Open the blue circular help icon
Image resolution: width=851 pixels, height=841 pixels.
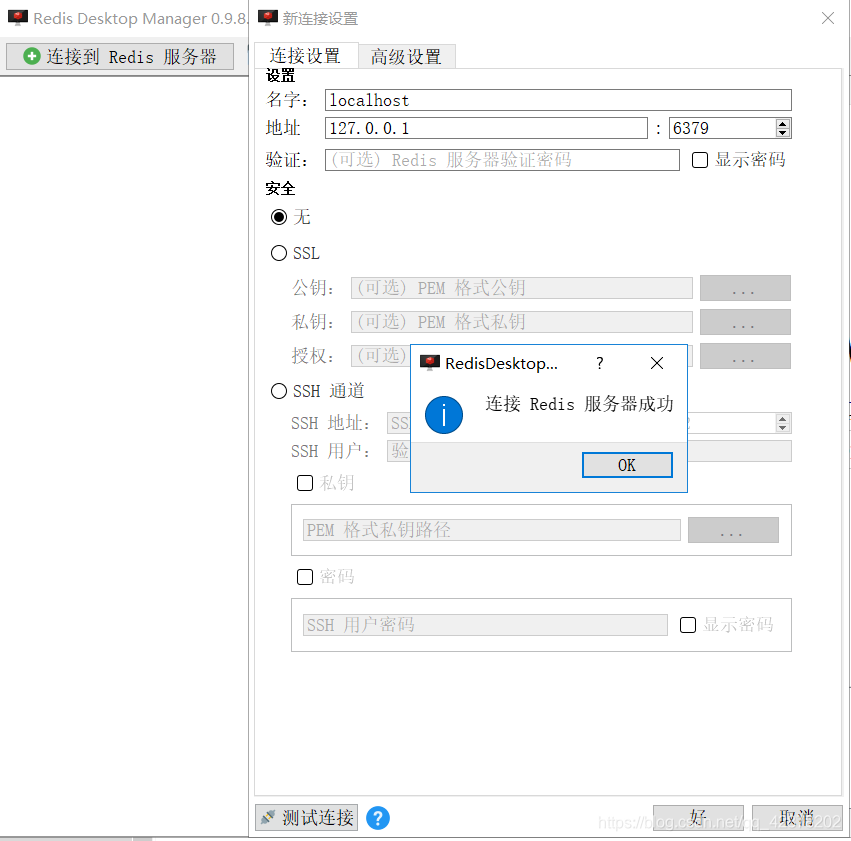(x=378, y=818)
